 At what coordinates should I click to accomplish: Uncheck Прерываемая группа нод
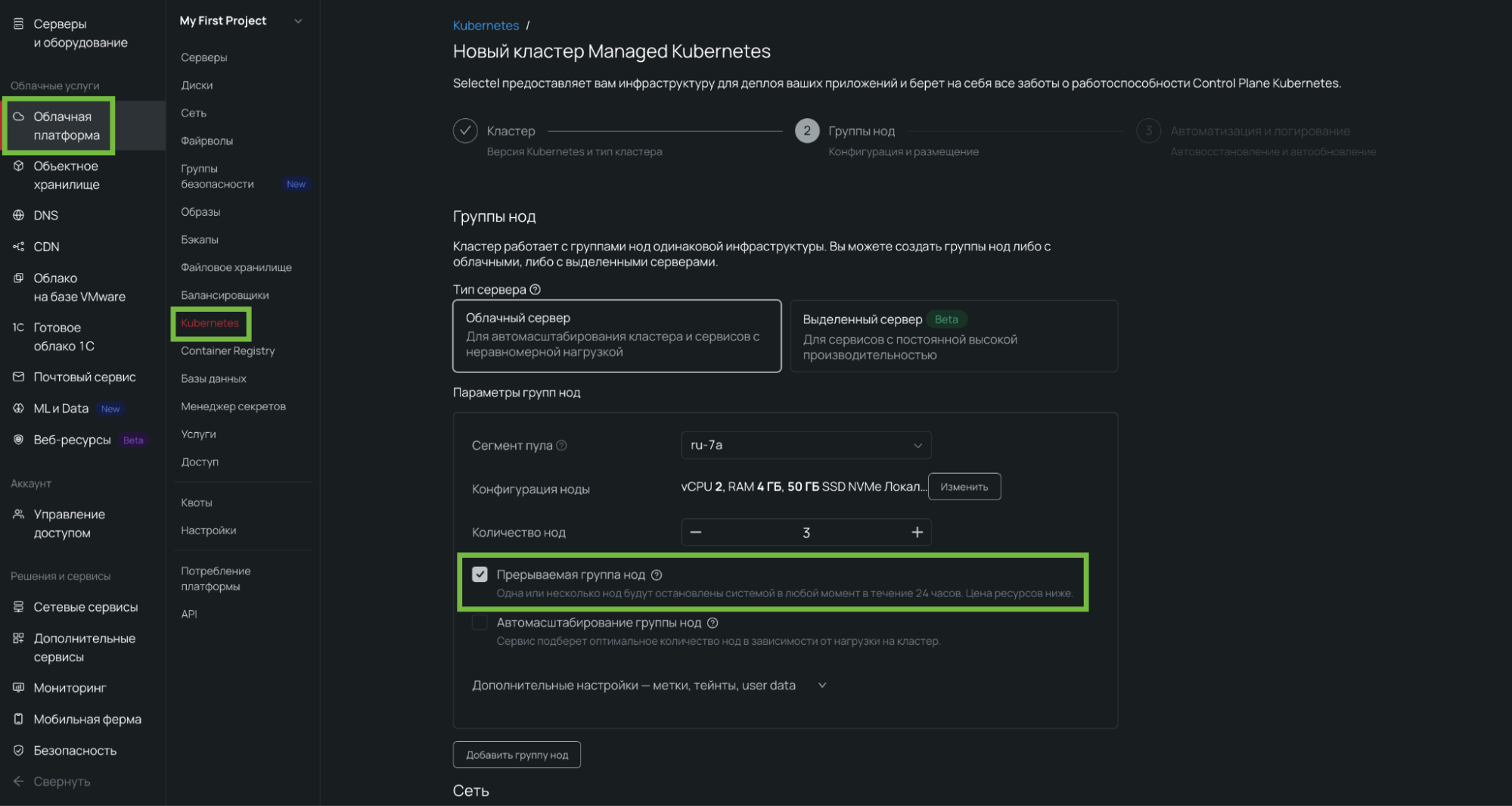(x=480, y=574)
